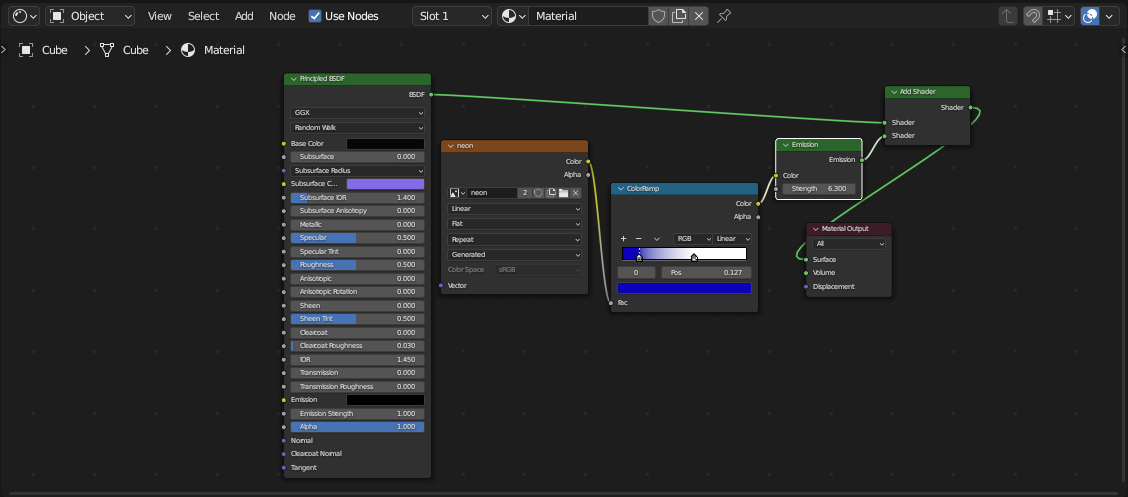Open the black Emission color swatch
Screen dimensions: 1128x497
point(386,400)
